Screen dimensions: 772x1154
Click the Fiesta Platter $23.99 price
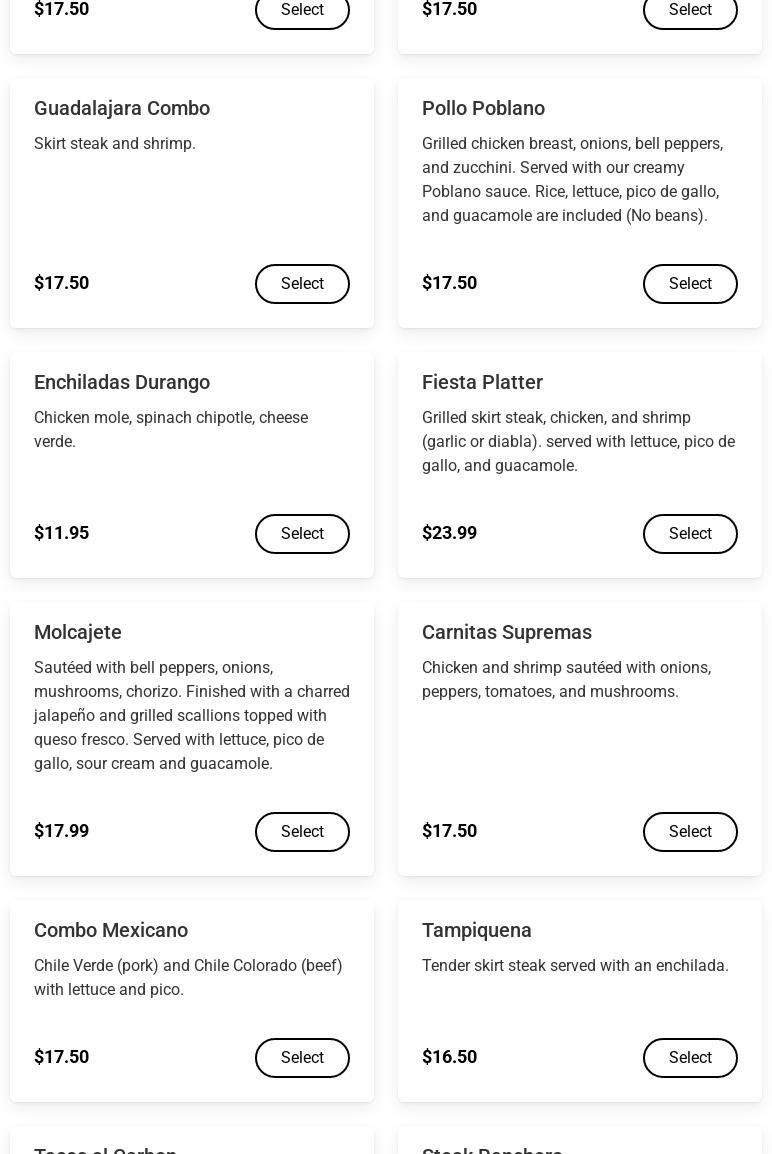pos(449,533)
